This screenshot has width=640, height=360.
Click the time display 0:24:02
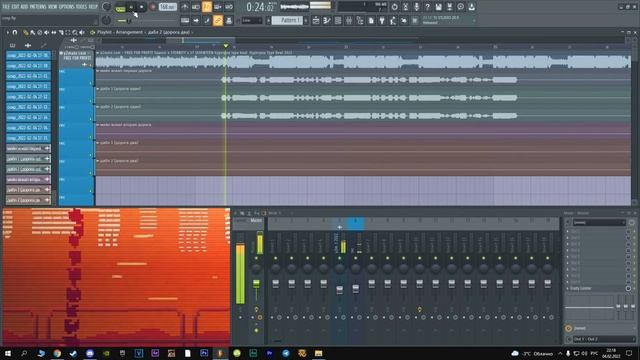click(x=260, y=7)
